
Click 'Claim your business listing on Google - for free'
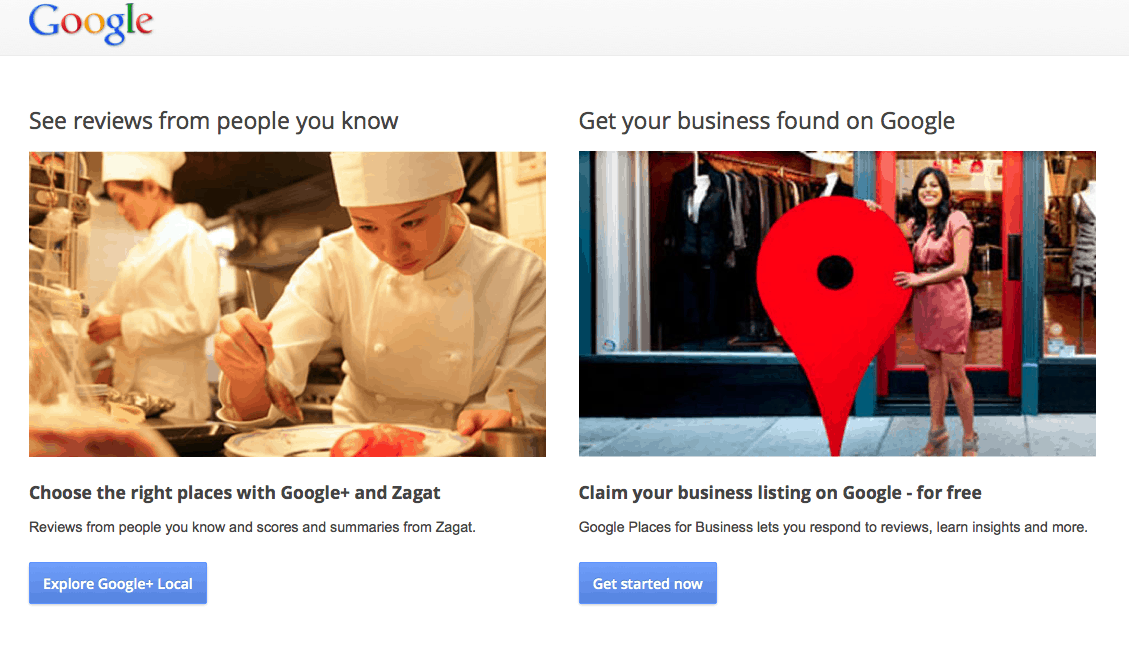[780, 493]
